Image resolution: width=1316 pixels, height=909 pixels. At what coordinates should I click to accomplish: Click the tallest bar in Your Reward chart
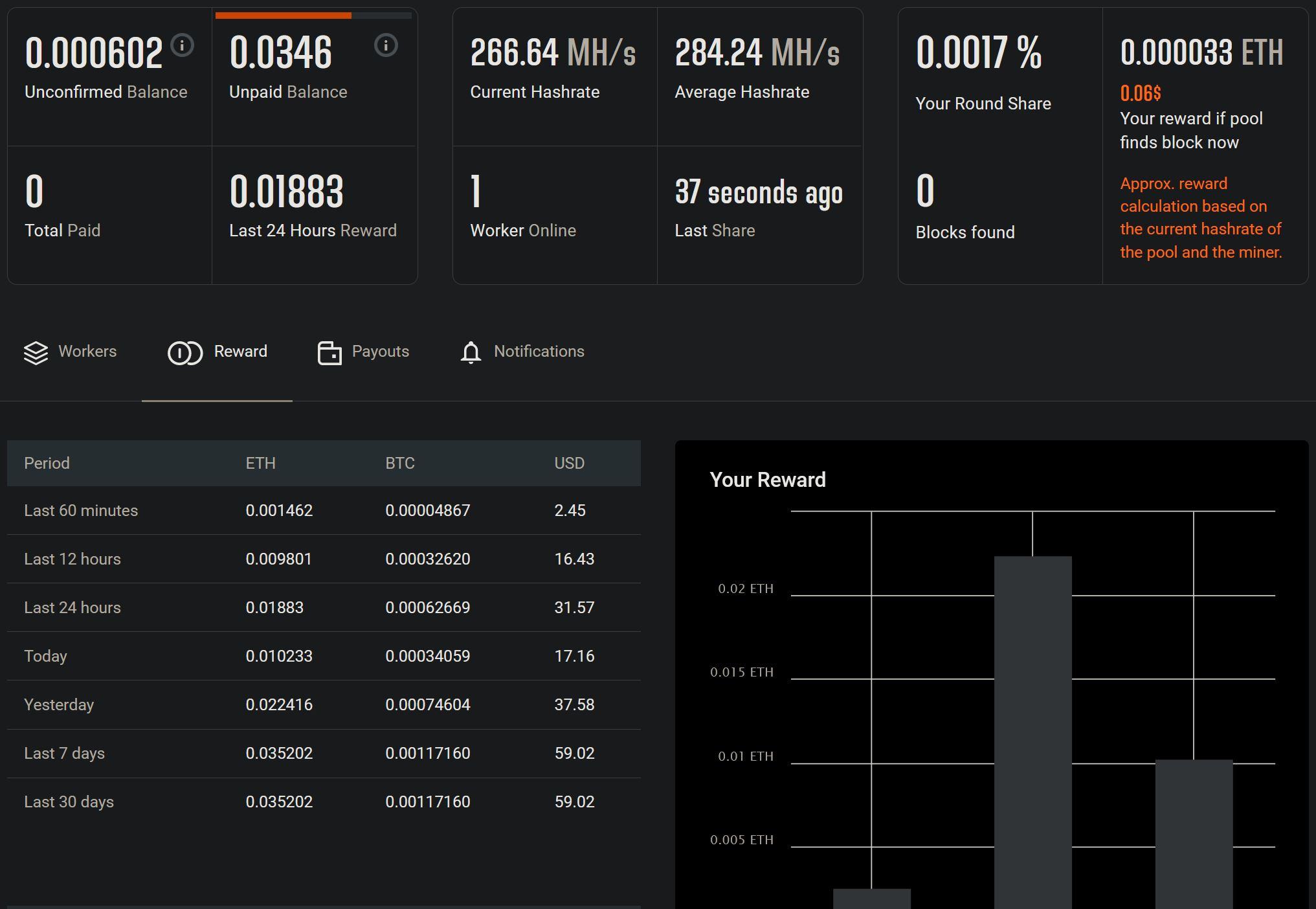[1032, 732]
